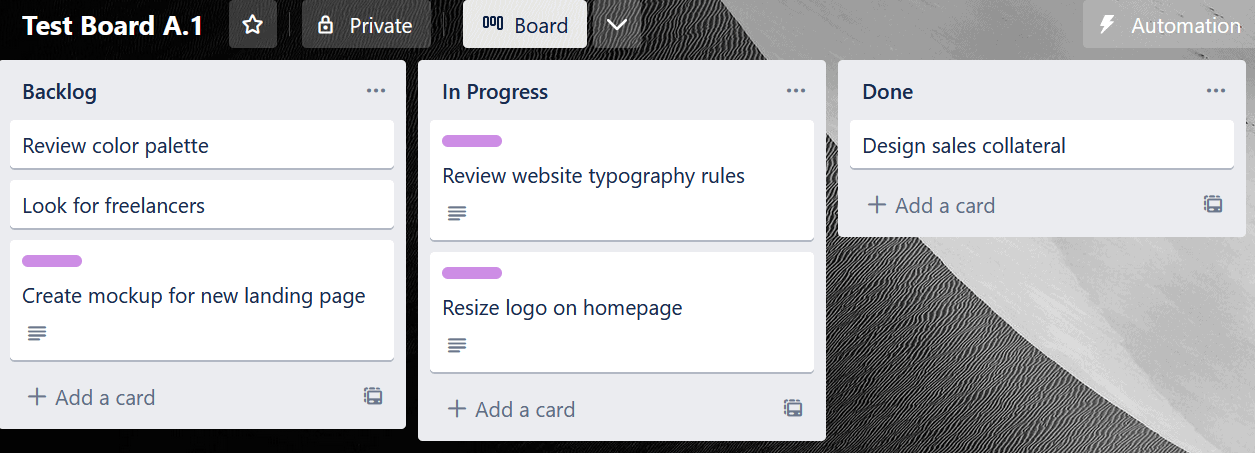Click description icon on typography rules card

tap(457, 214)
